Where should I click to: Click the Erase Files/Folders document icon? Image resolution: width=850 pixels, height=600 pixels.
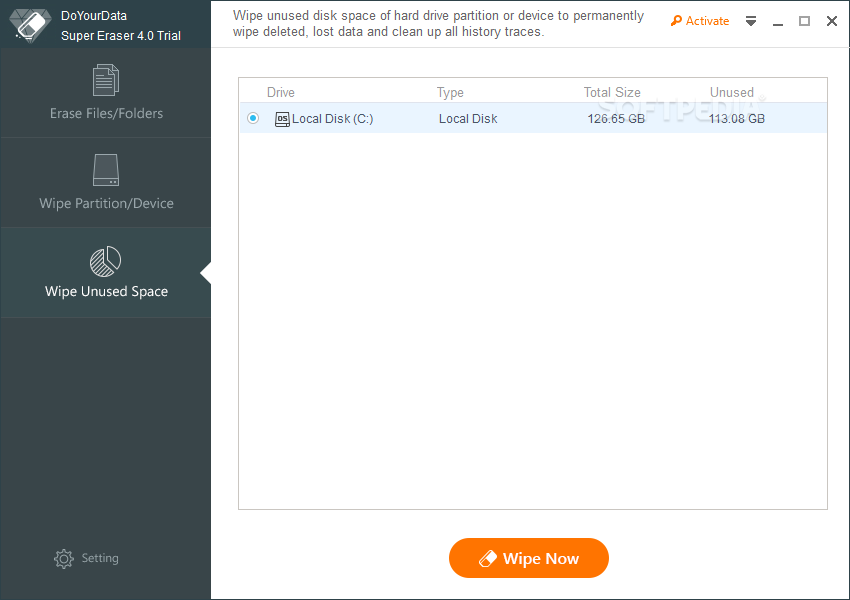[106, 80]
